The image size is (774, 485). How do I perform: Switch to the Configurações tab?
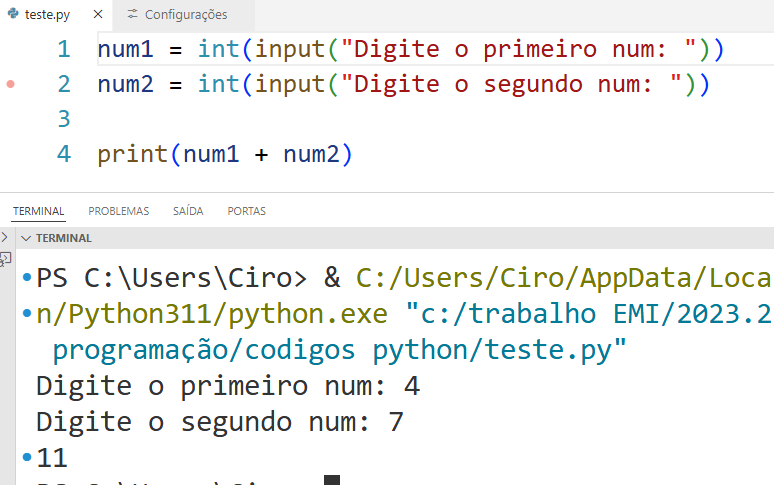[x=185, y=15]
